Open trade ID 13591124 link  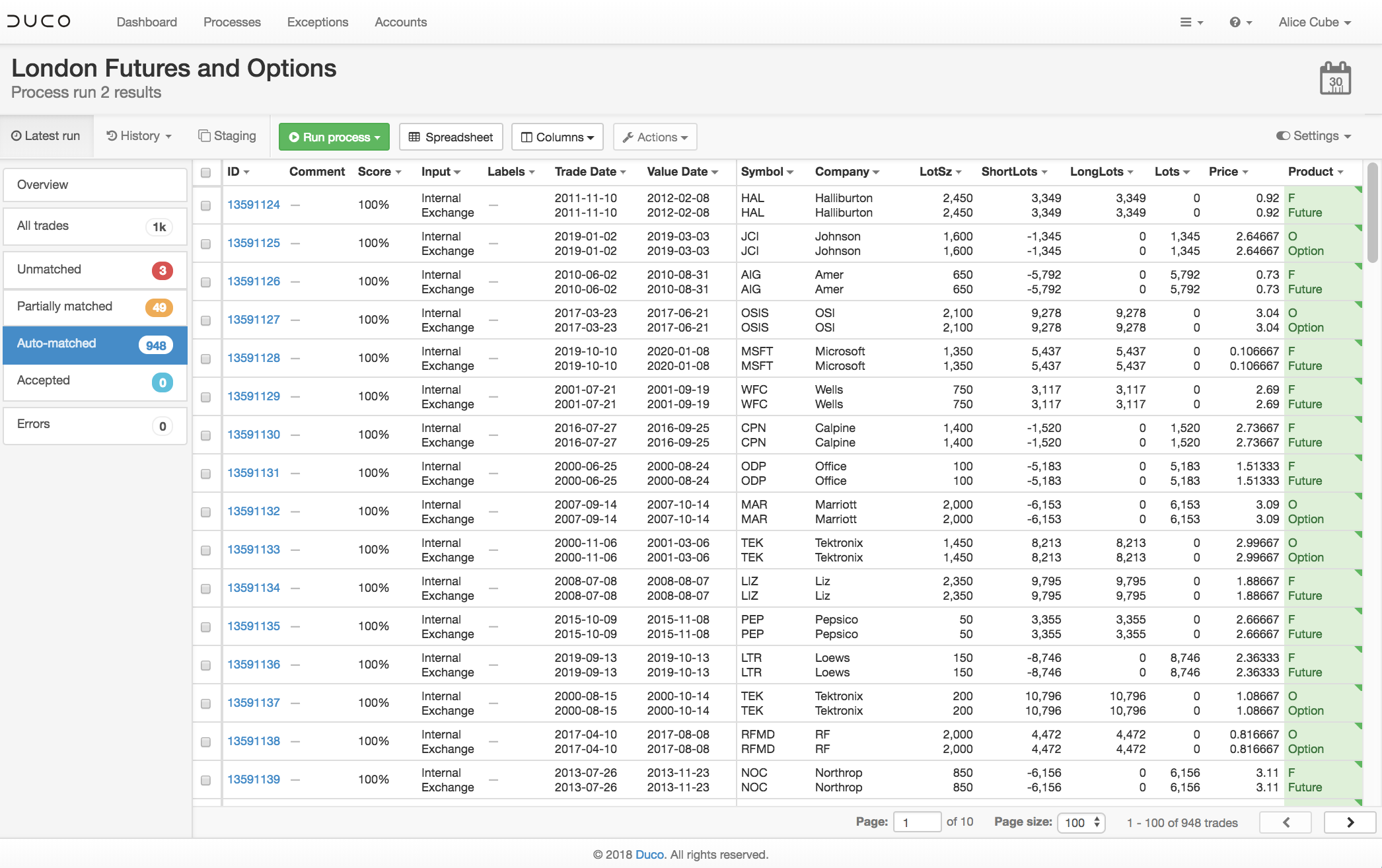pos(254,205)
